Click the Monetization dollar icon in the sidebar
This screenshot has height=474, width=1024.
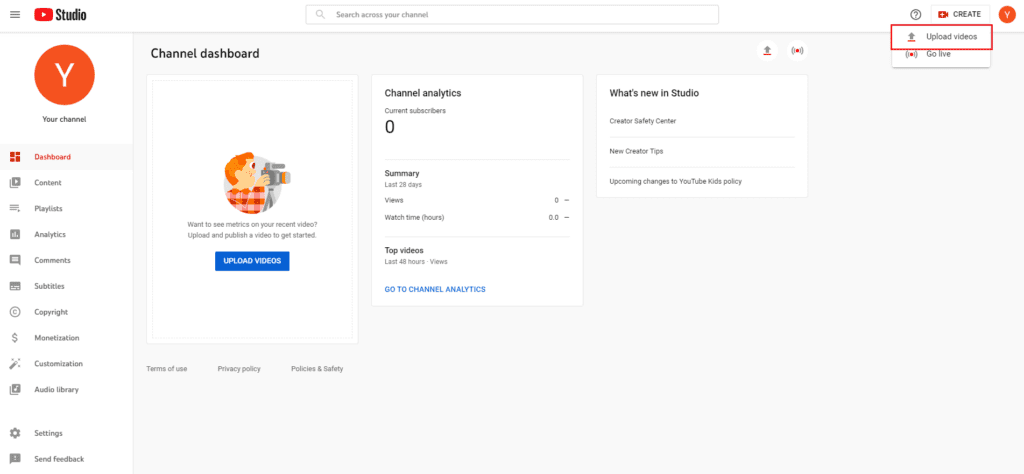[x=15, y=338]
